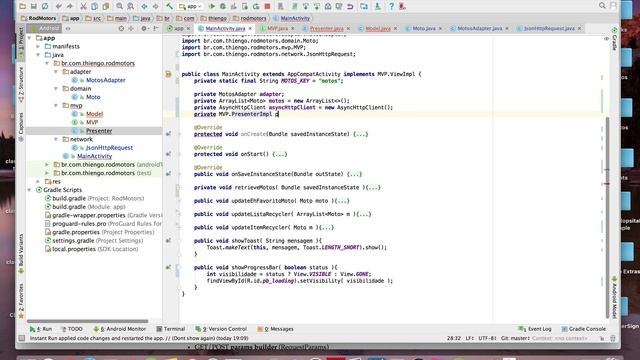The image size is (640, 360).
Task: Click the Help question mark icon
Action: (391, 6)
